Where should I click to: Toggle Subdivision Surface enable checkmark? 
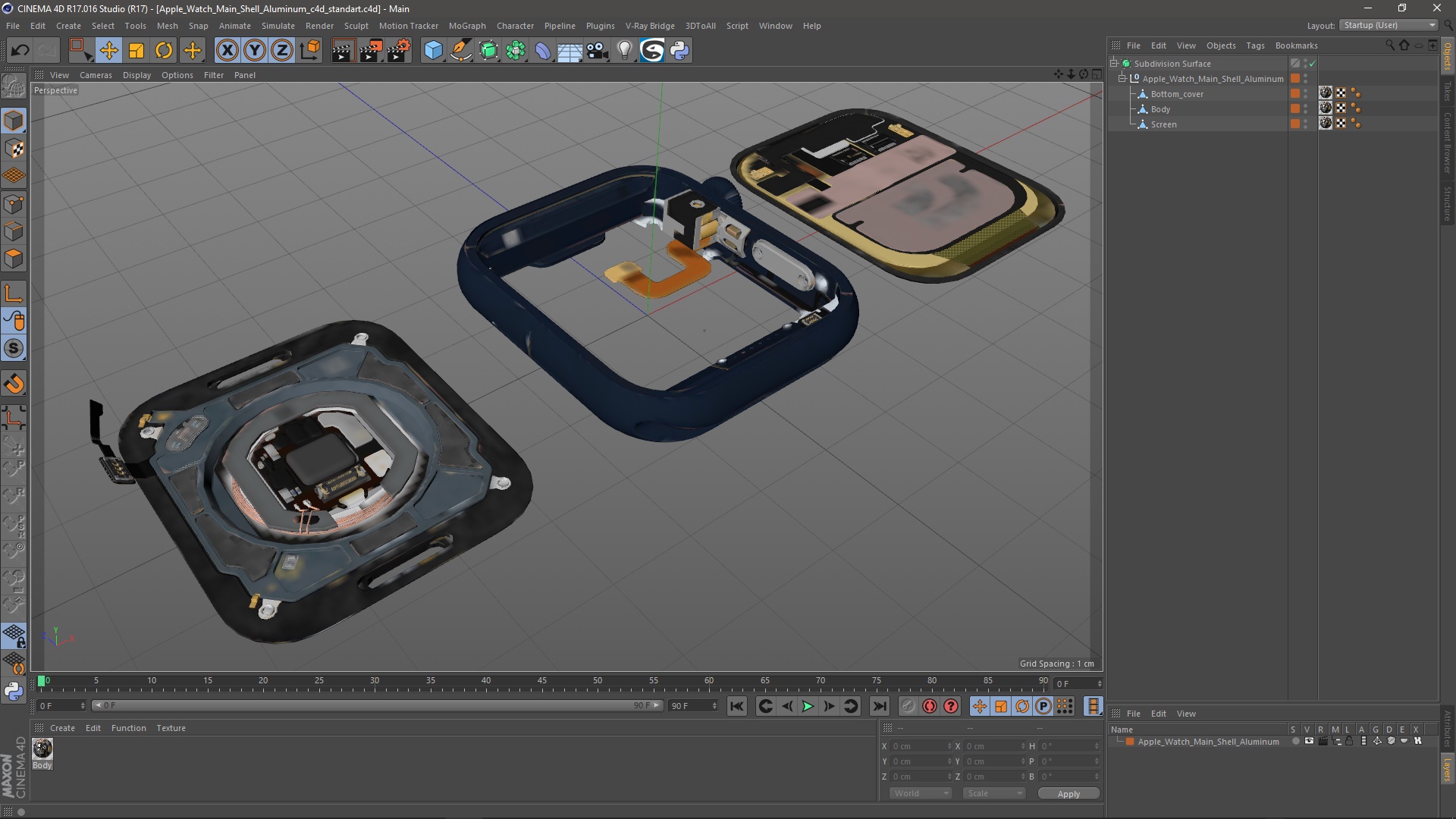[1313, 64]
